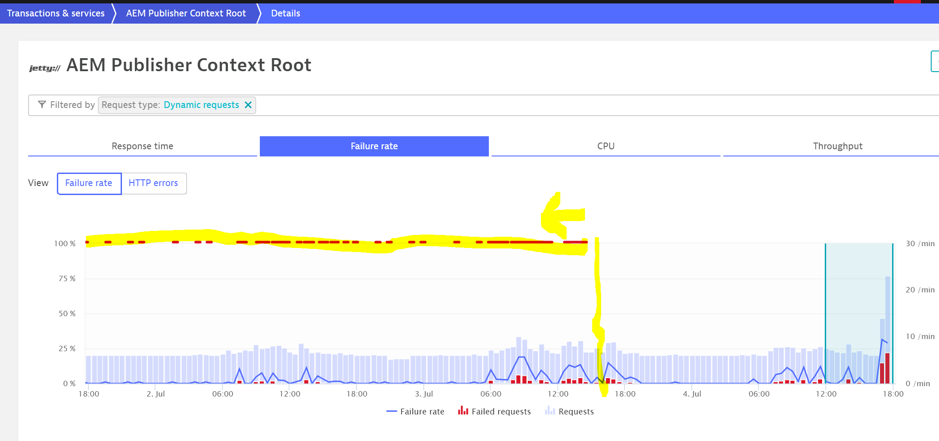Click the 4. Jul date axis label
Image resolution: width=939 pixels, height=441 pixels.
(x=692, y=394)
